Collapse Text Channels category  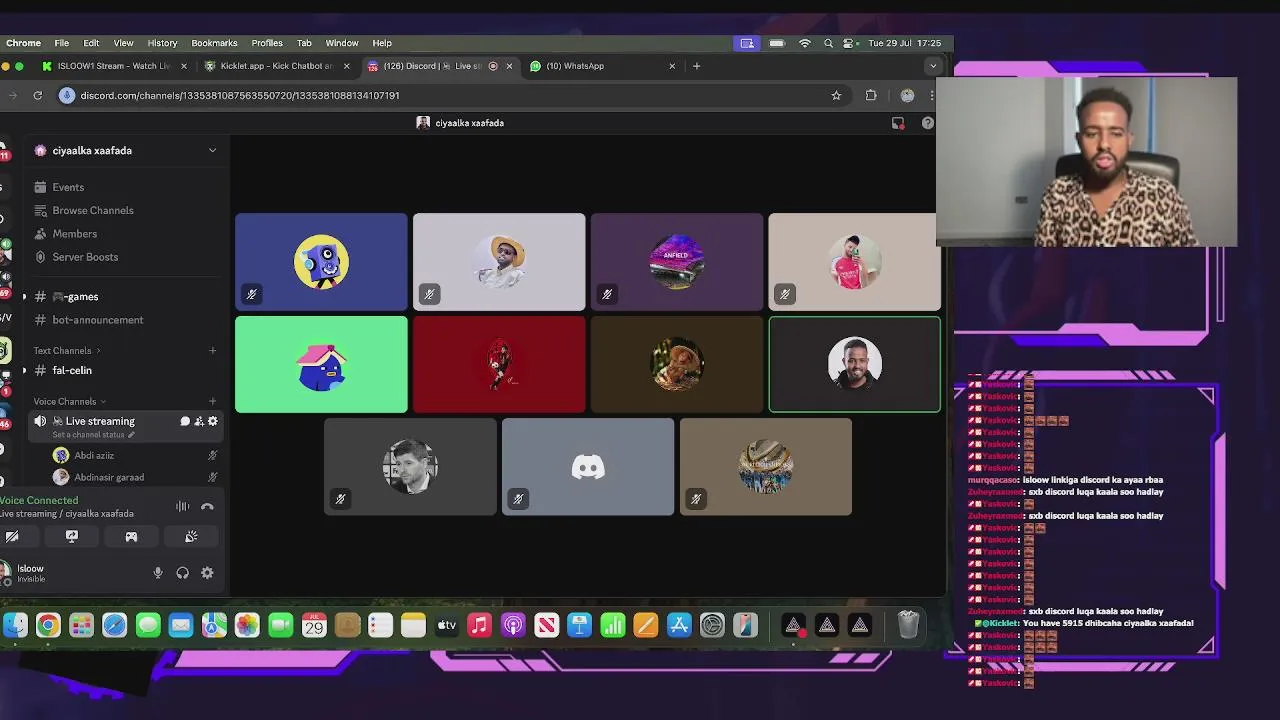(66, 351)
